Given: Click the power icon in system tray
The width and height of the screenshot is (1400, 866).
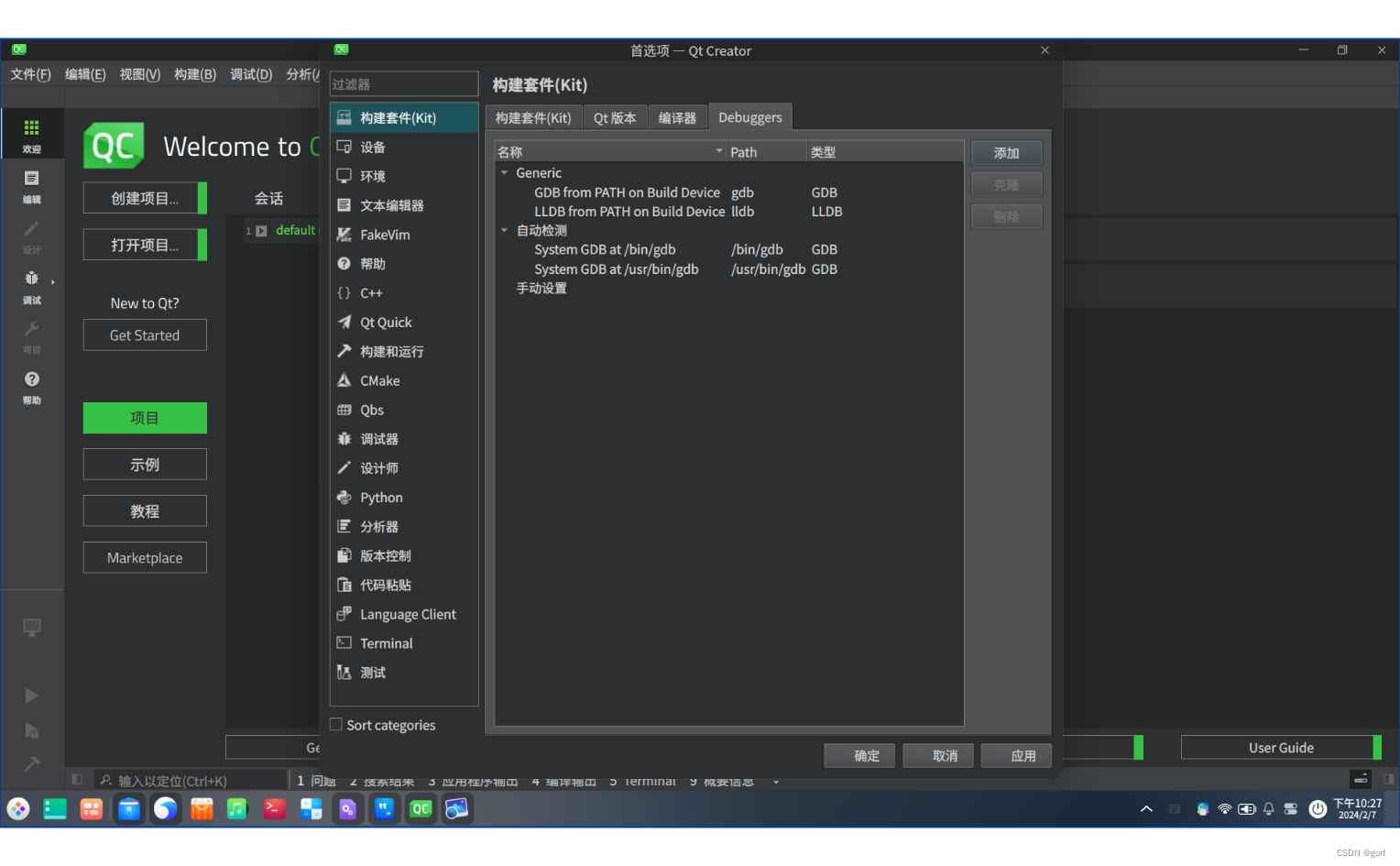Looking at the screenshot, I should [x=1318, y=809].
